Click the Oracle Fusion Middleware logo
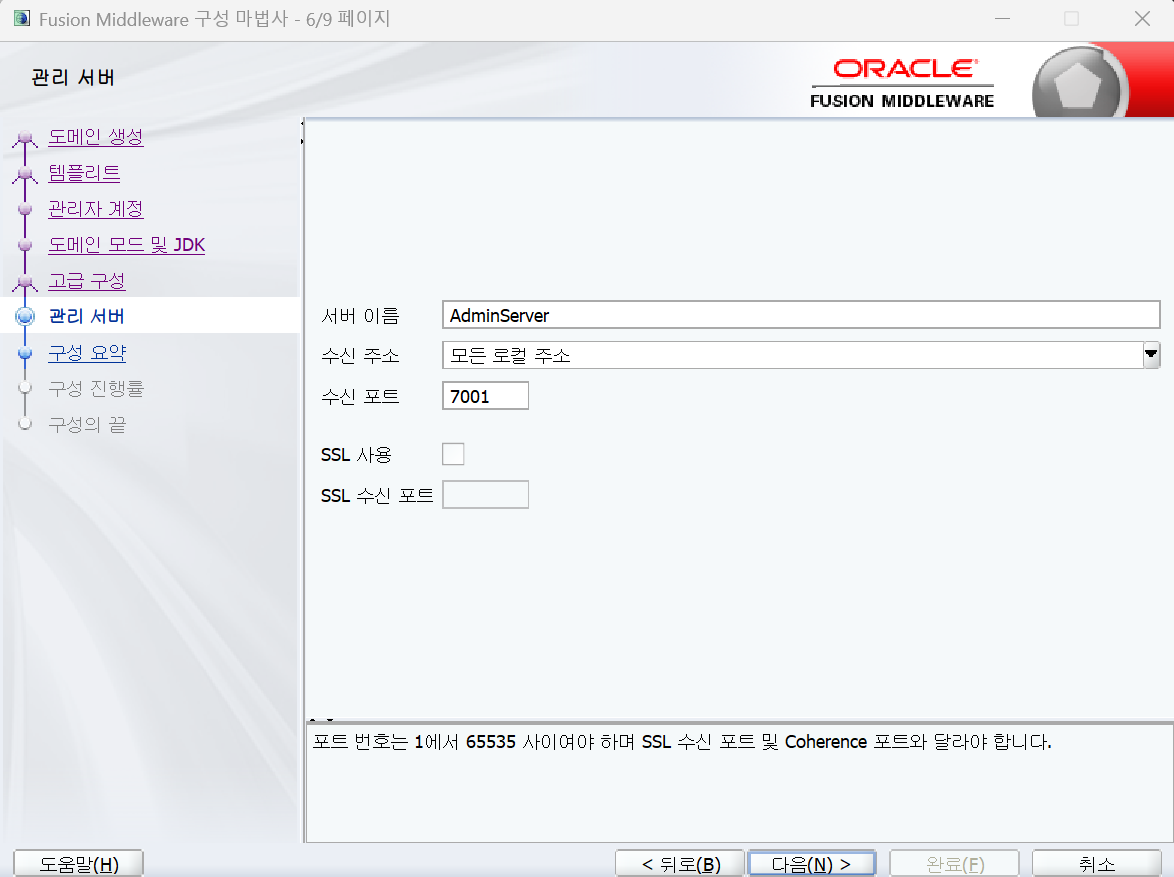This screenshot has width=1174, height=877. pos(902,84)
